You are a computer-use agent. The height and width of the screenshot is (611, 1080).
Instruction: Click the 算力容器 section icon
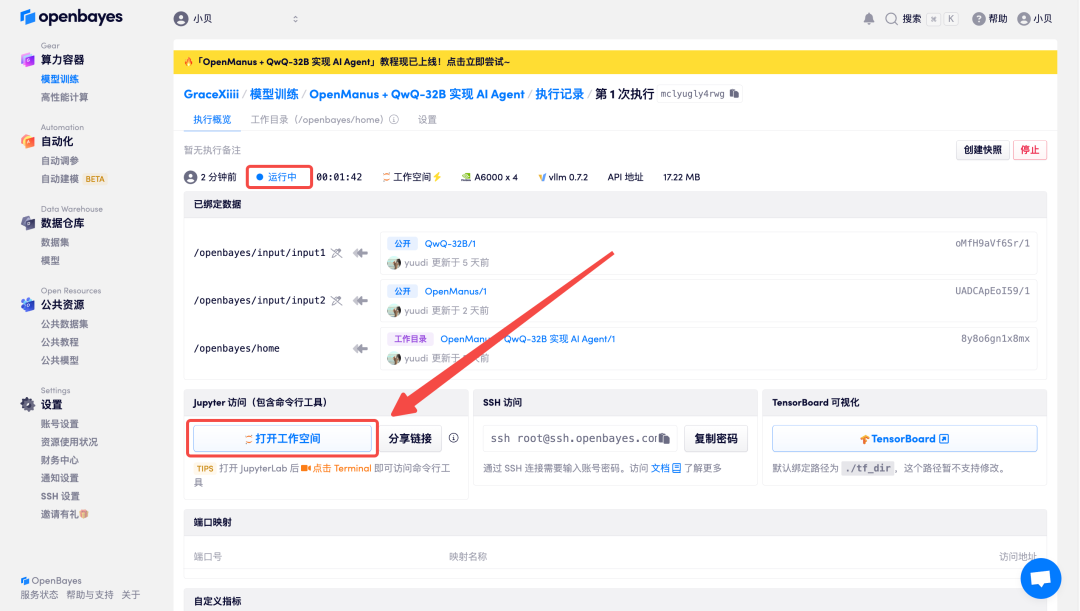(28, 60)
